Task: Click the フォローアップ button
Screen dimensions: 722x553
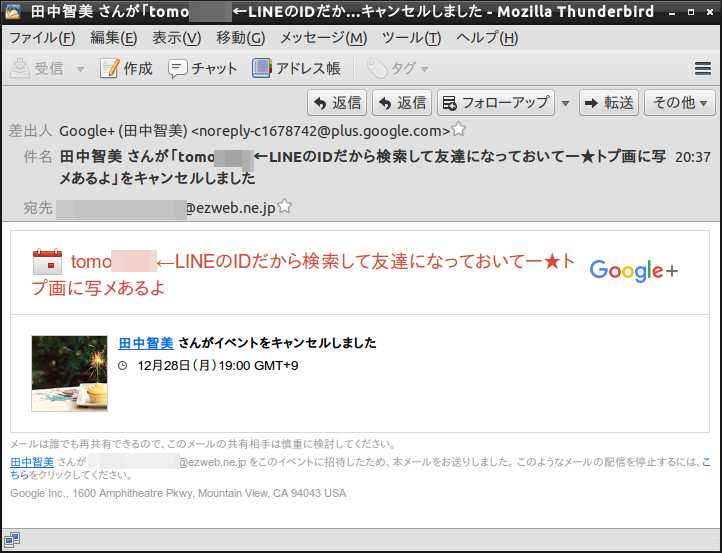Action: (496, 103)
